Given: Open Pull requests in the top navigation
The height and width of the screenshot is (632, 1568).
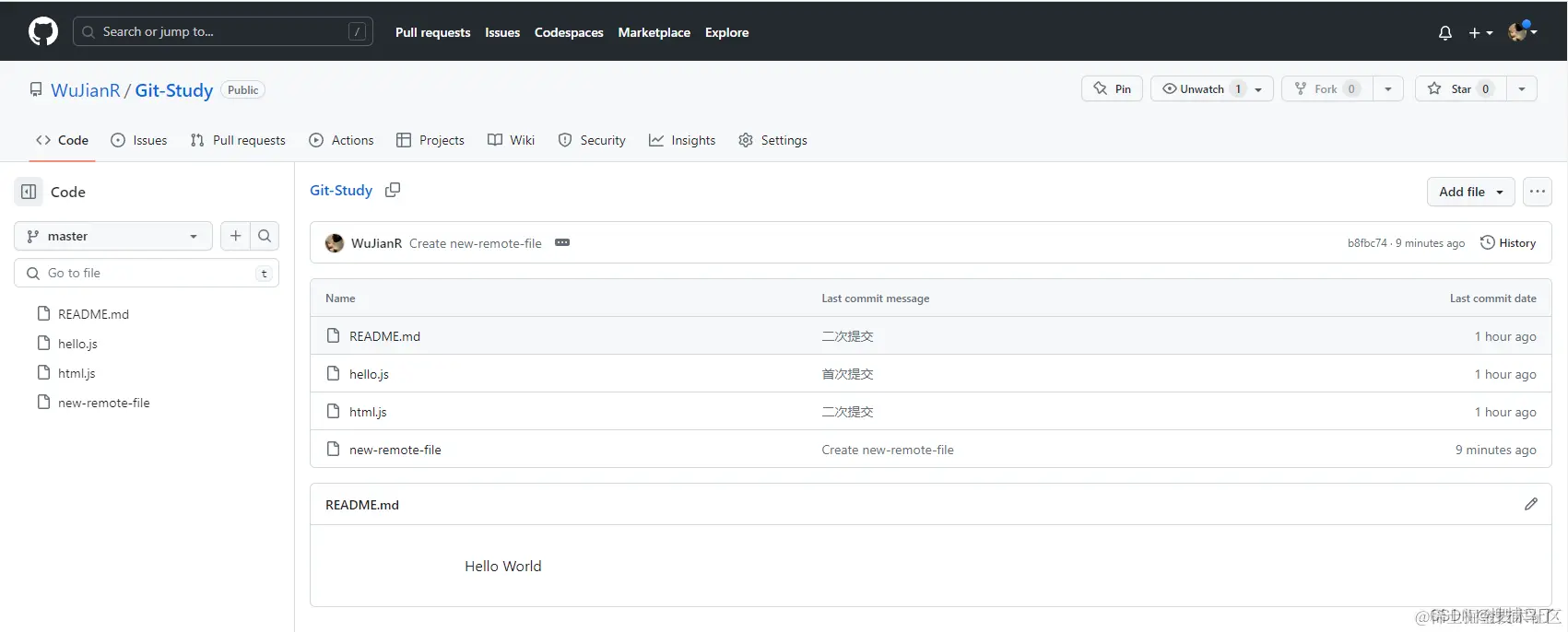Looking at the screenshot, I should tap(432, 32).
